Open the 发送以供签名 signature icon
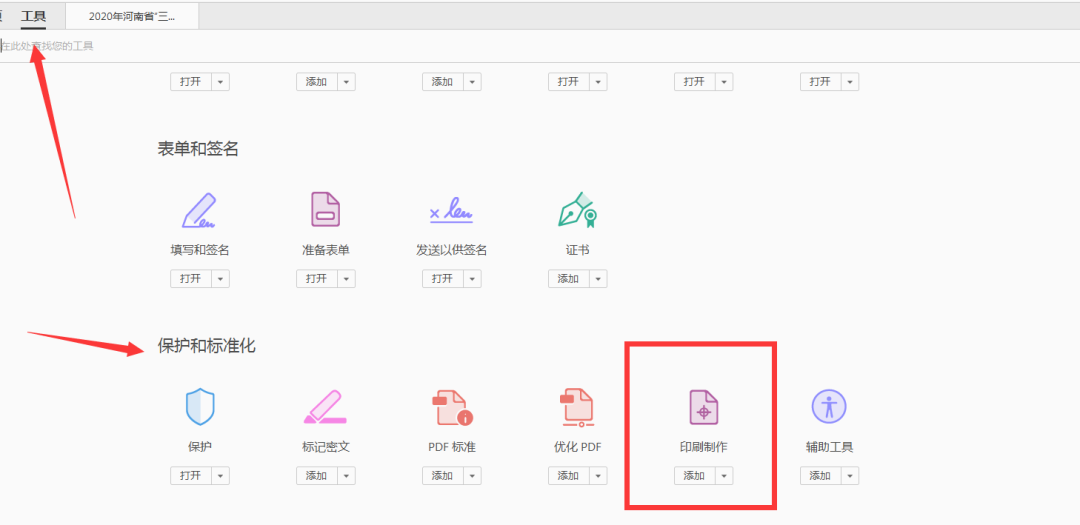 click(x=451, y=210)
